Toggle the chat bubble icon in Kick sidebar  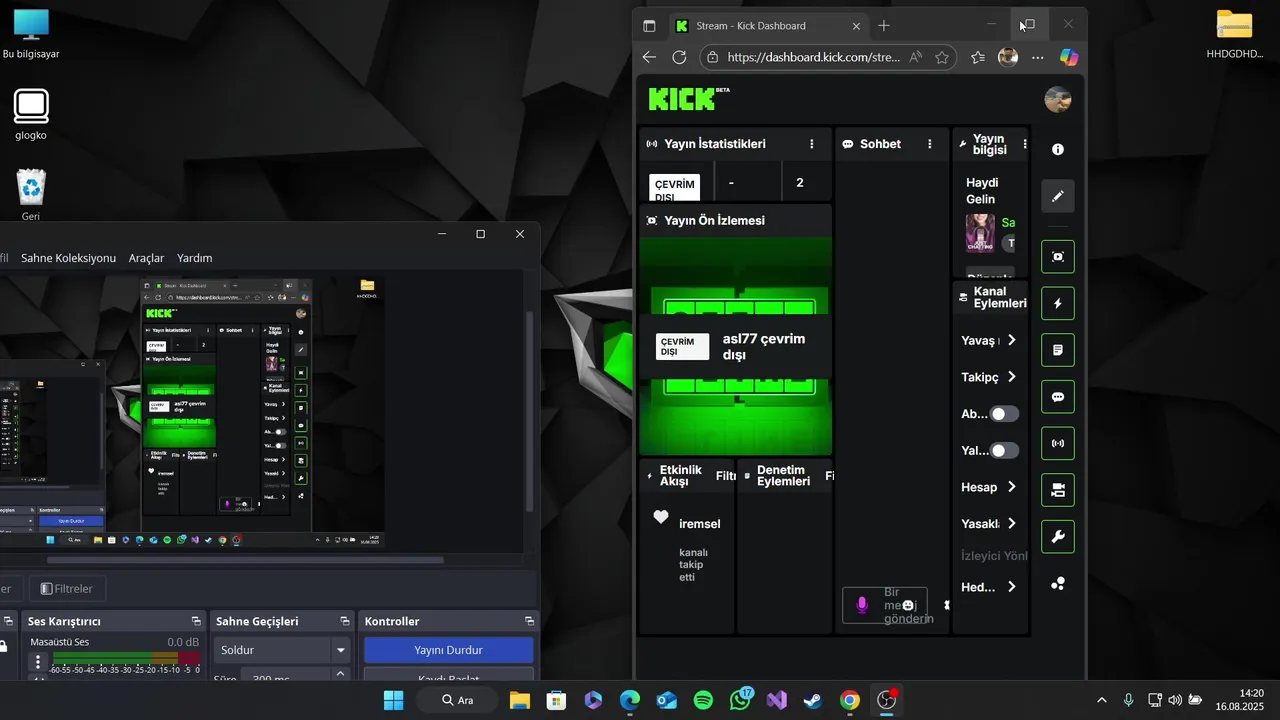pyautogui.click(x=1058, y=397)
